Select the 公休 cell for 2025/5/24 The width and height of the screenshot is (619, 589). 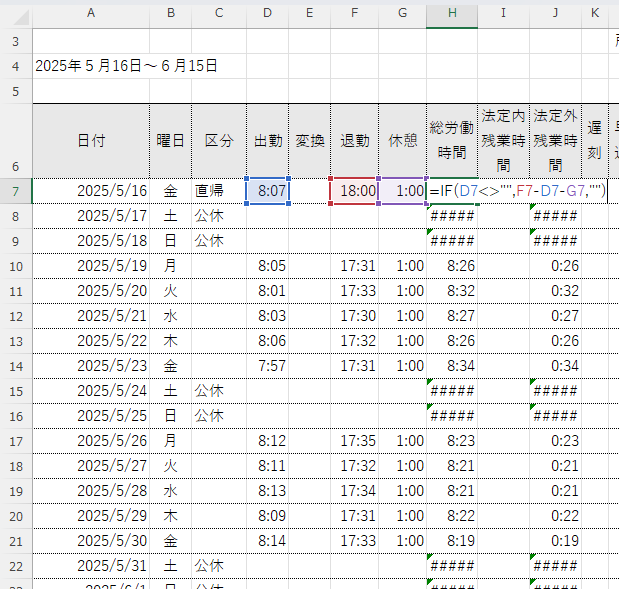pyautogui.click(x=218, y=390)
